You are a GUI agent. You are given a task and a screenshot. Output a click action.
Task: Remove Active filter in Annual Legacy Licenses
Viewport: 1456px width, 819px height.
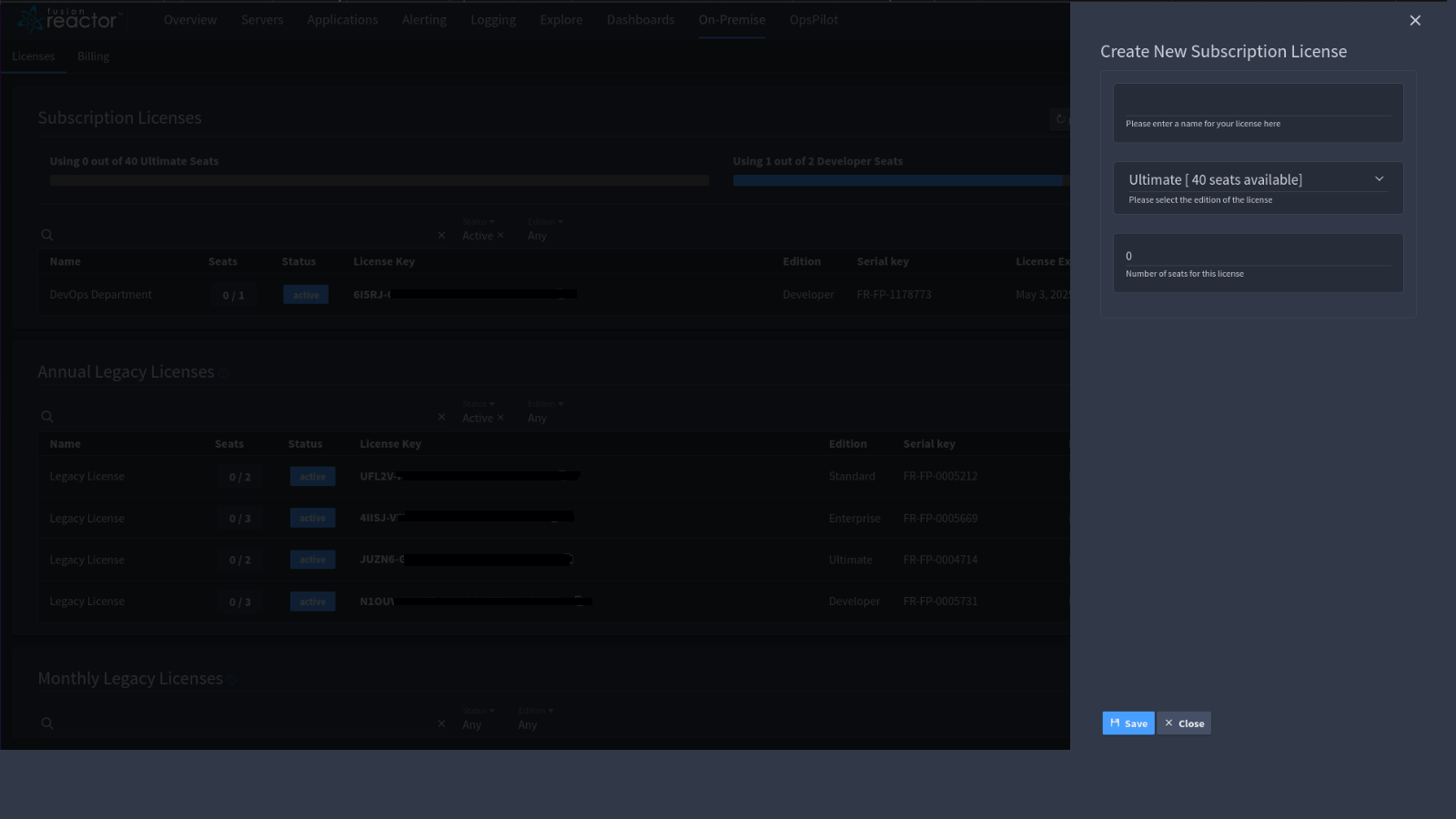click(x=500, y=418)
